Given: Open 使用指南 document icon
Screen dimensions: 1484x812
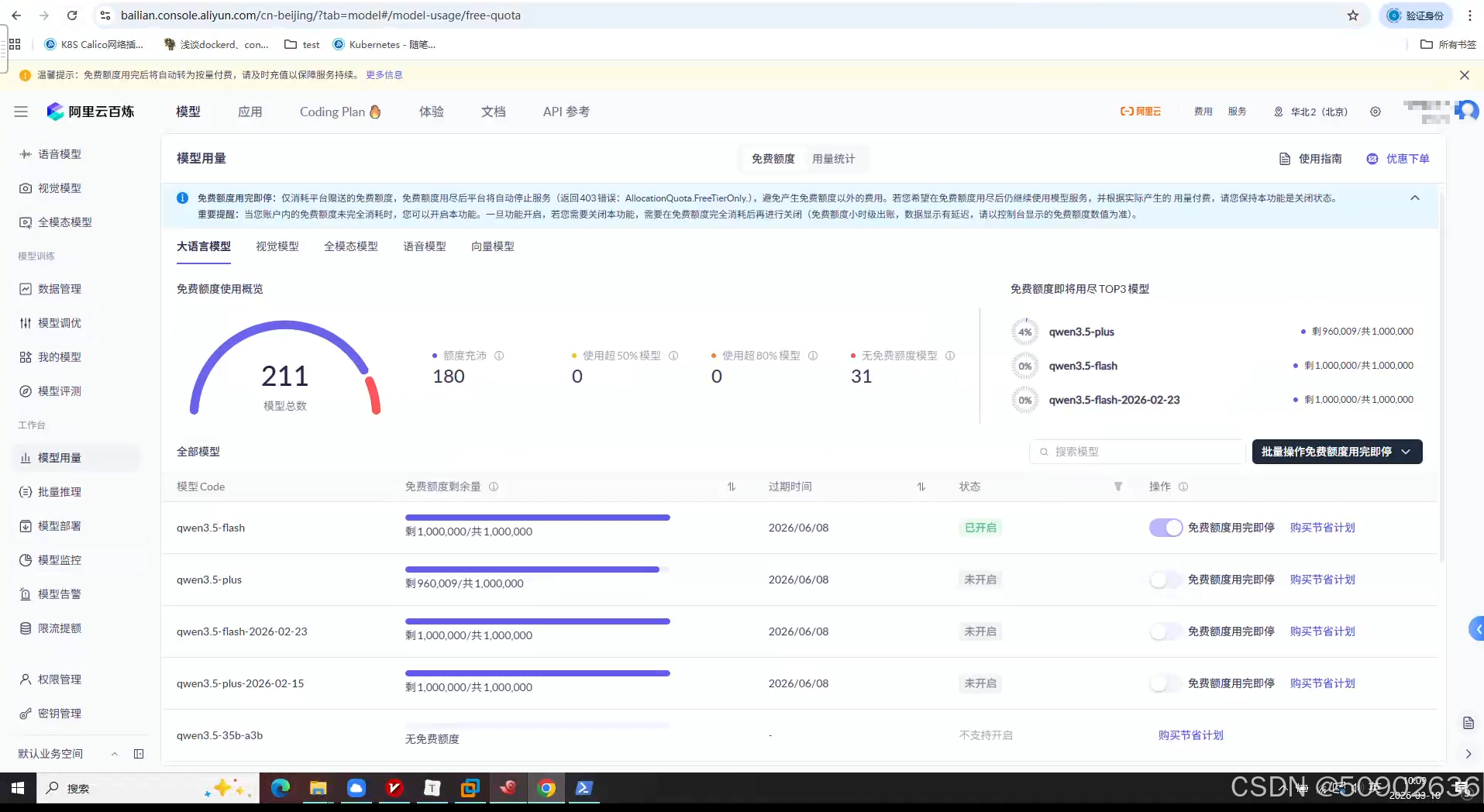Looking at the screenshot, I should click(1285, 159).
